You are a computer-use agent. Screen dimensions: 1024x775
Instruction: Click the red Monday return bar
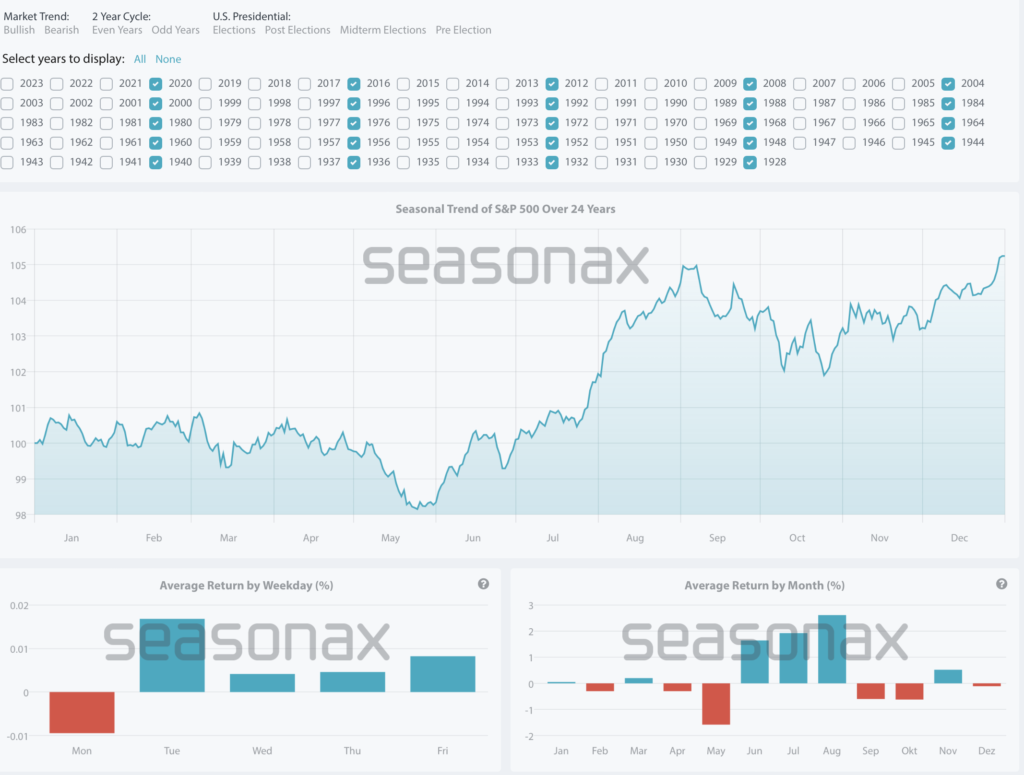click(82, 712)
